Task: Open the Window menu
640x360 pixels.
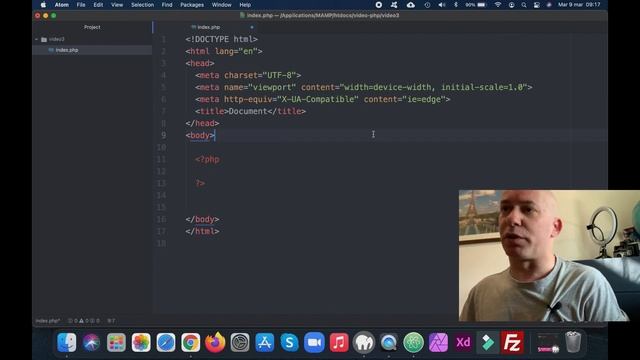Action: (x=222, y=5)
